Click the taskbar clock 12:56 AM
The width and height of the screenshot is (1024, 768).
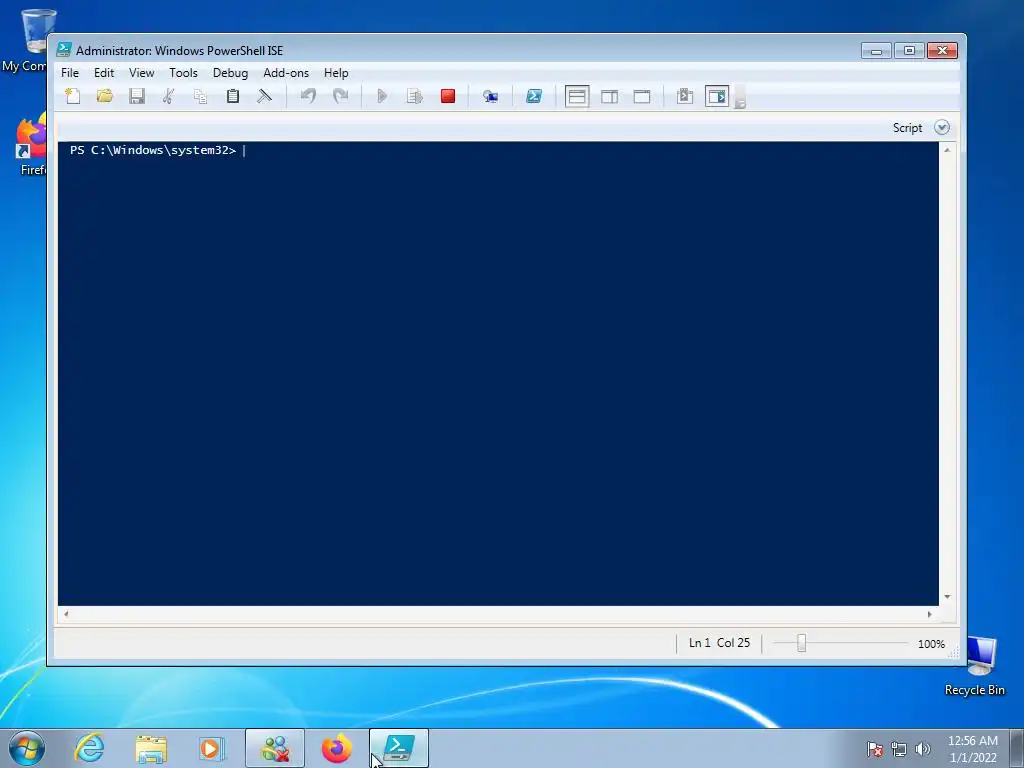pos(972,741)
